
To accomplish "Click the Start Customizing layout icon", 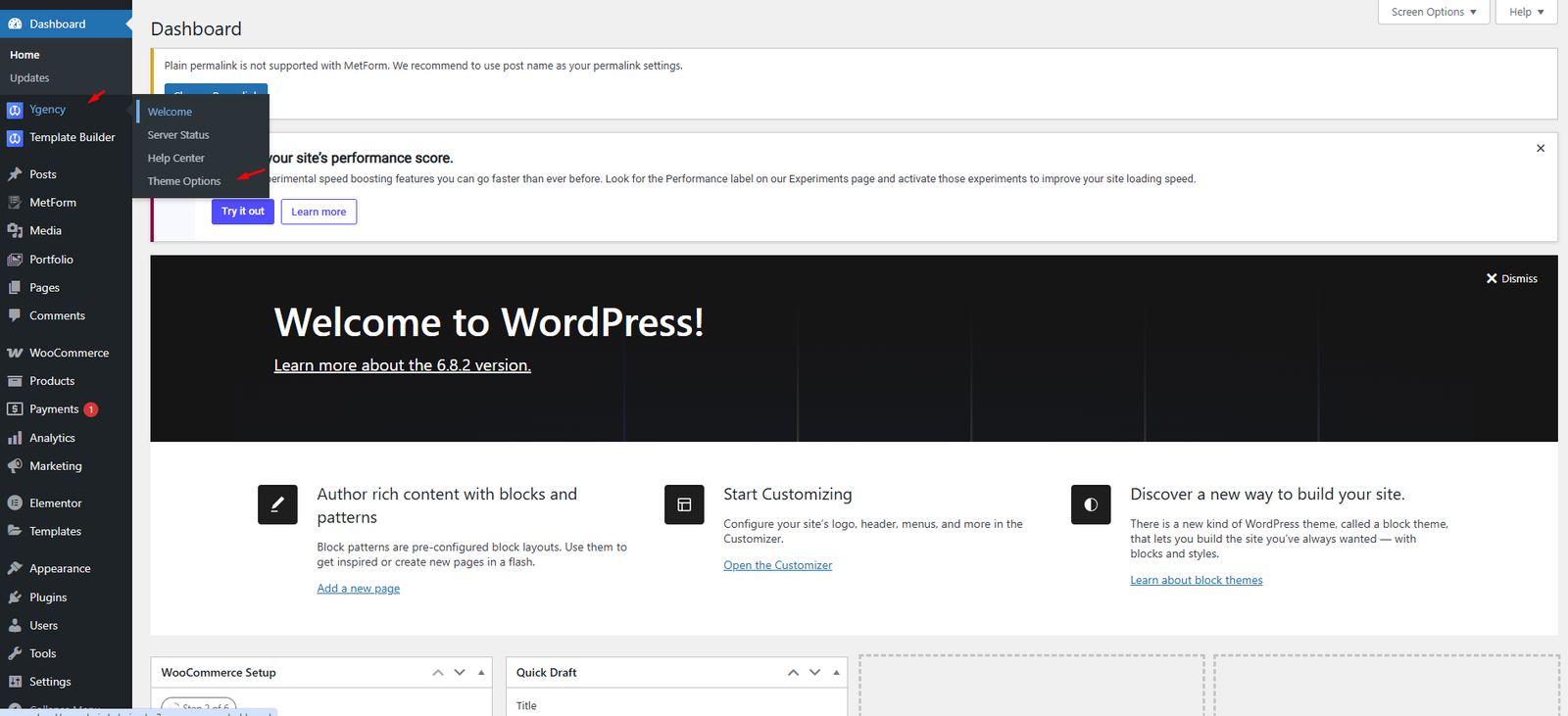I will (x=684, y=505).
